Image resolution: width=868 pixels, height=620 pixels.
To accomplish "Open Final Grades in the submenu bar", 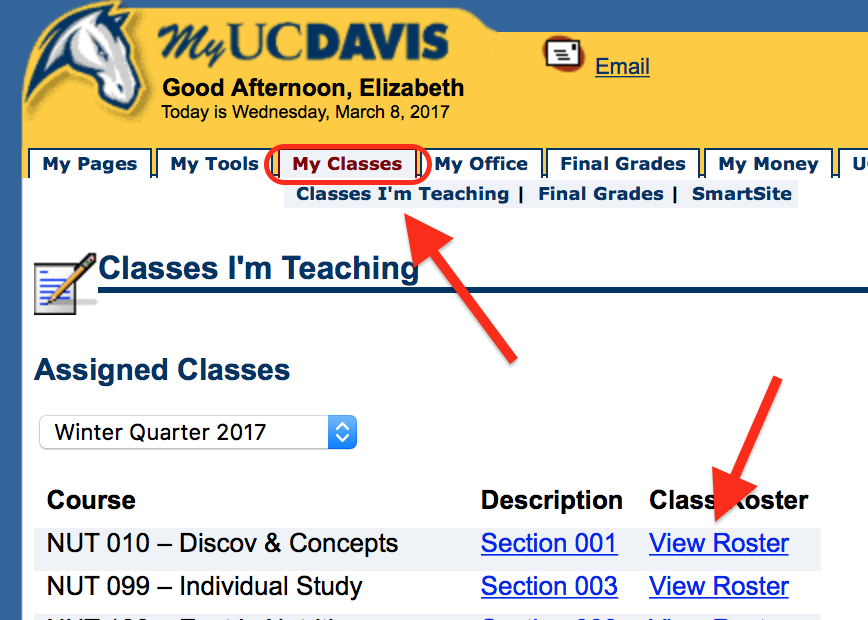I will point(600,194).
